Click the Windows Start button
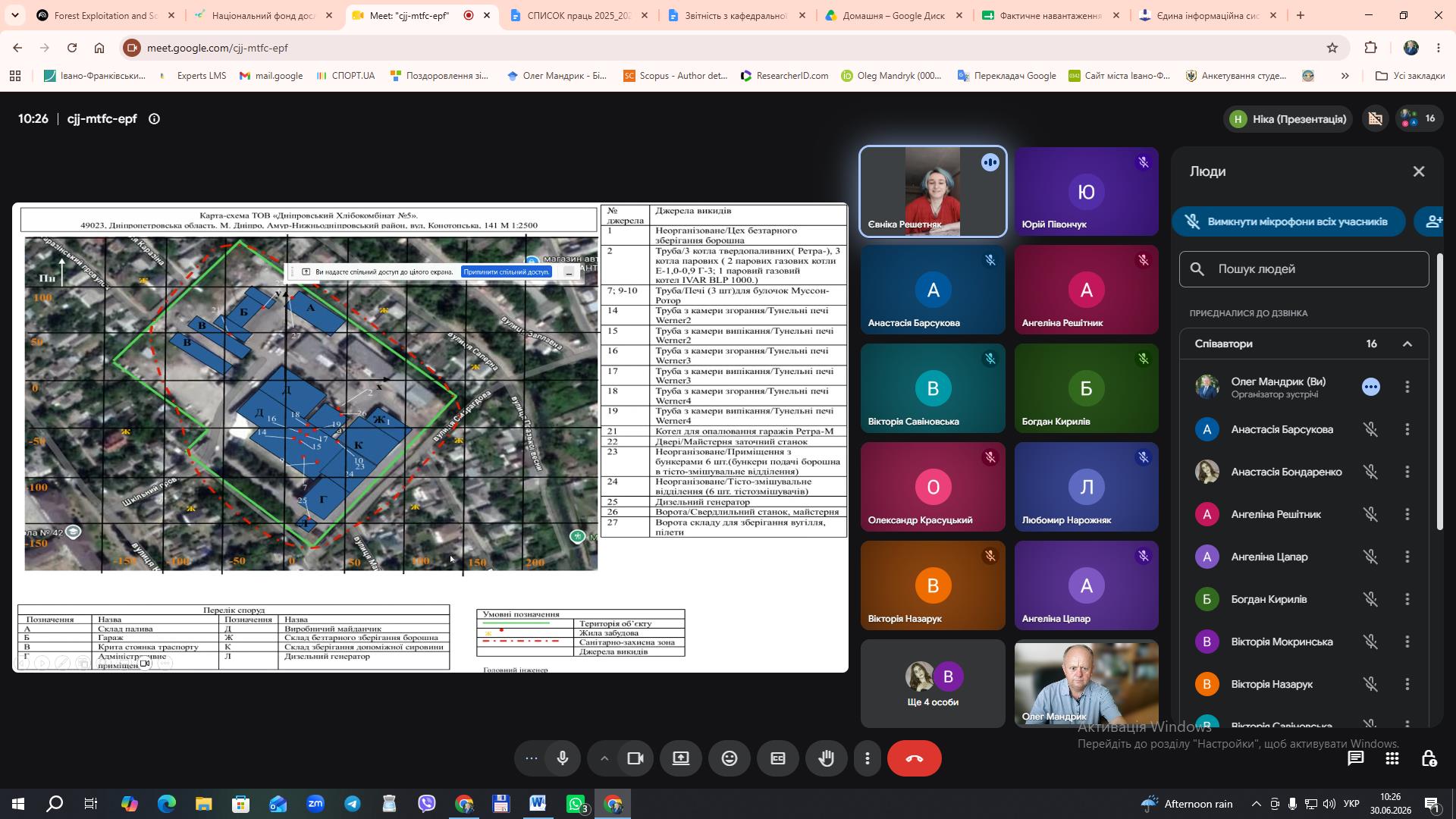Screen dimensions: 1456x819 click(x=18, y=804)
